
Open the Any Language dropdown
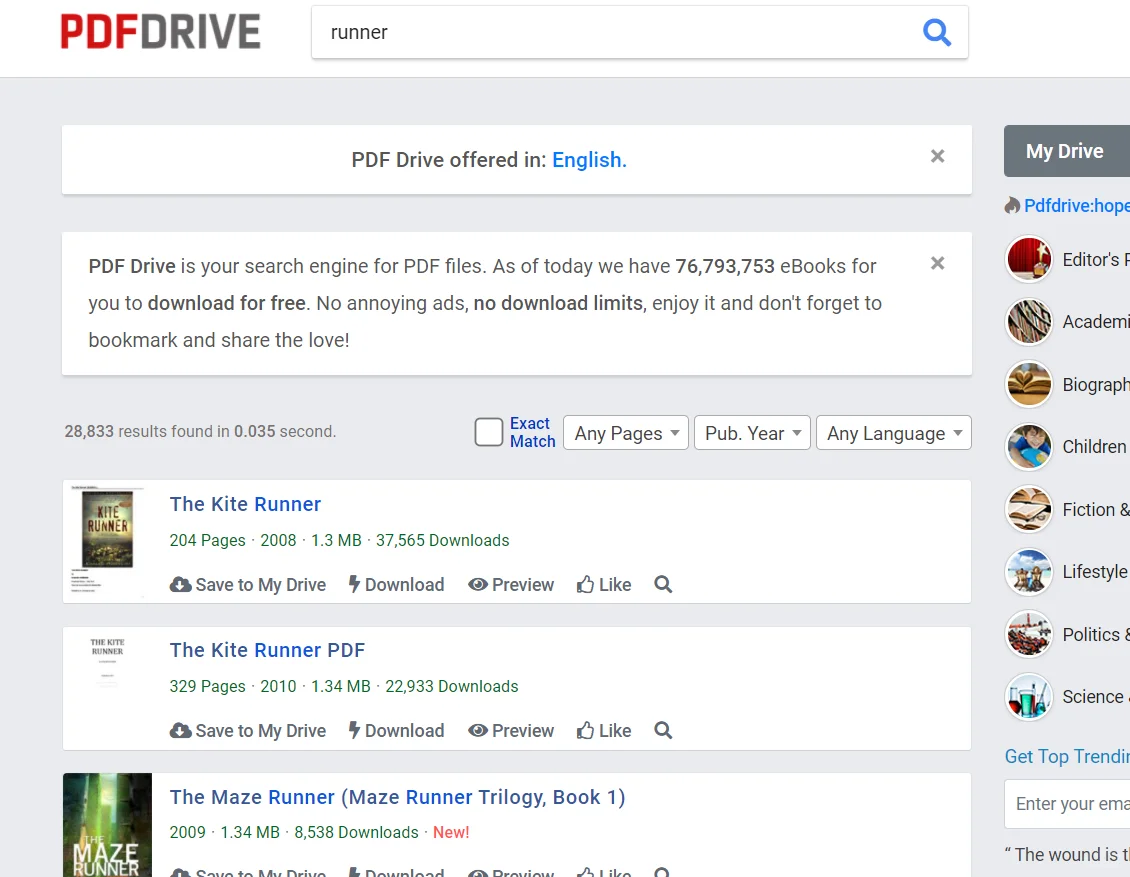coord(894,433)
